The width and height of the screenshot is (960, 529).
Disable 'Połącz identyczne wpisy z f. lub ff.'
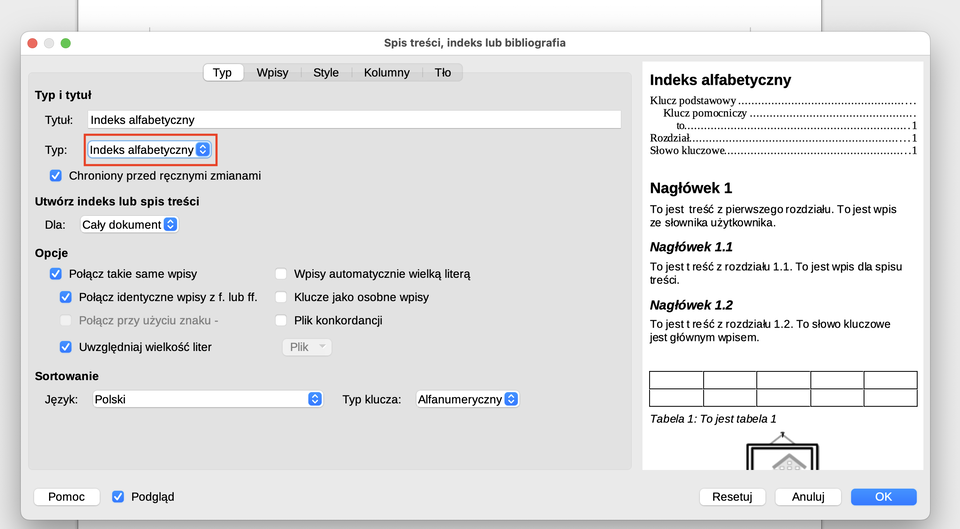tap(66, 297)
